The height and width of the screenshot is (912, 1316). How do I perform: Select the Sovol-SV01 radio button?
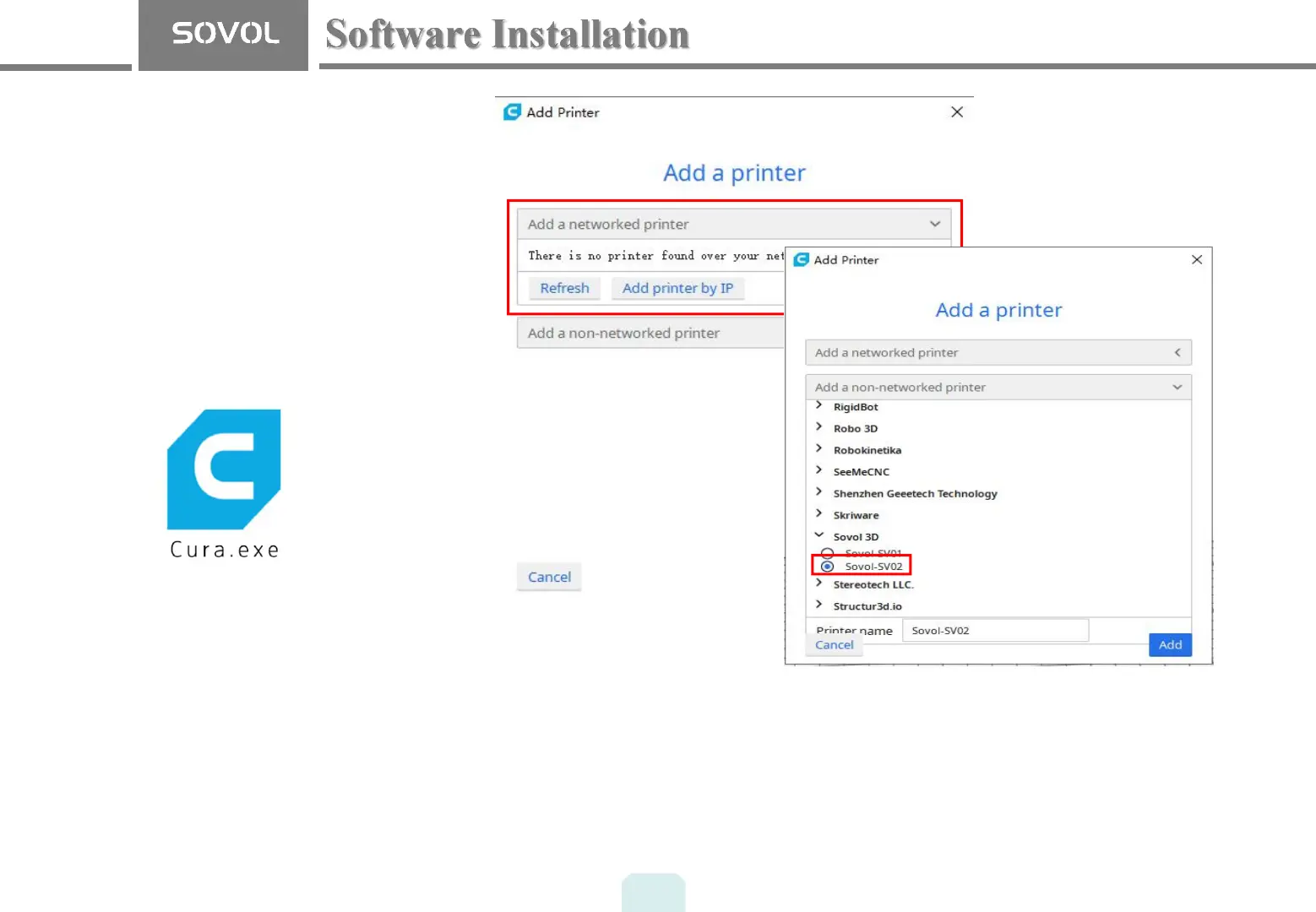pyautogui.click(x=828, y=553)
